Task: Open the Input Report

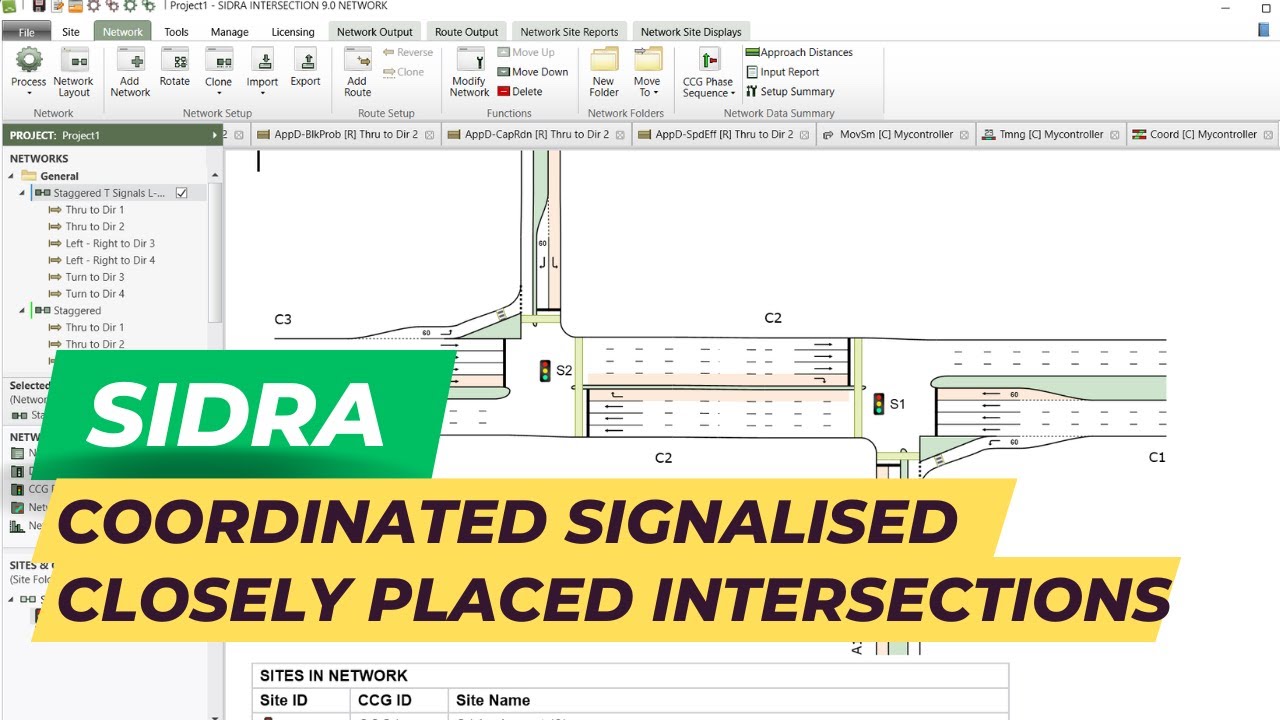Action: tap(782, 72)
